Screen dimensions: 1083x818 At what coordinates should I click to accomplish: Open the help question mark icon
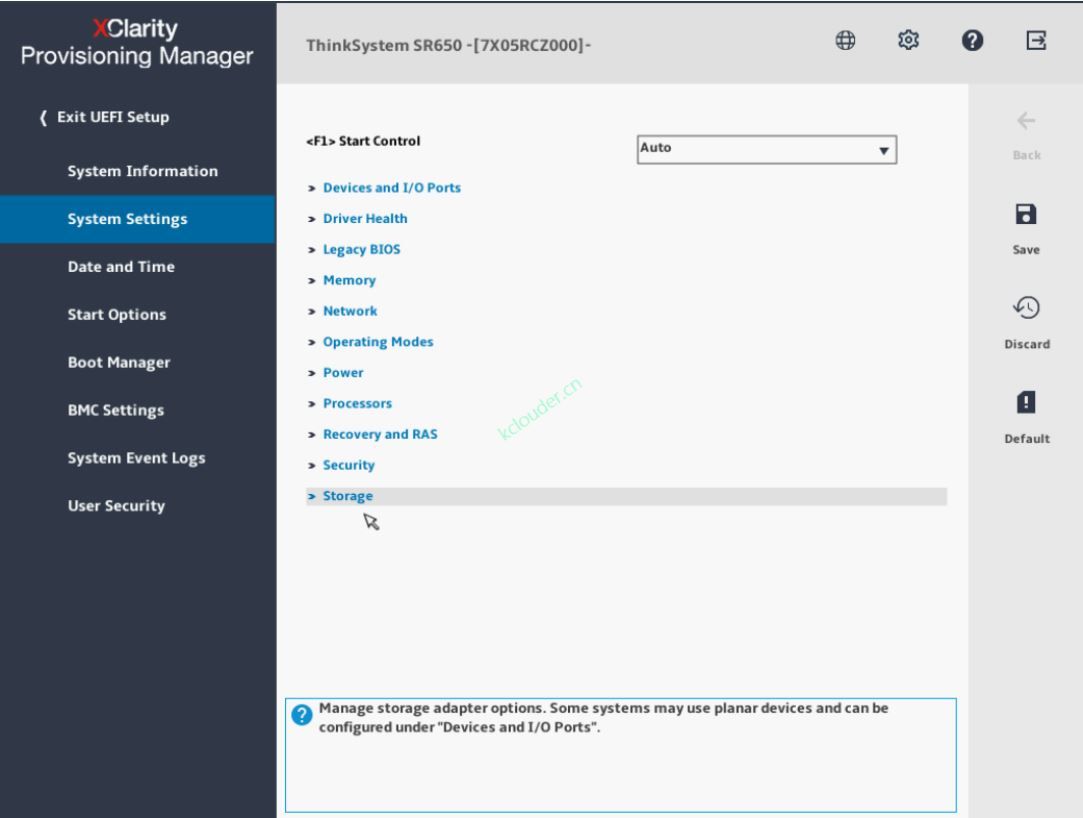tap(972, 41)
